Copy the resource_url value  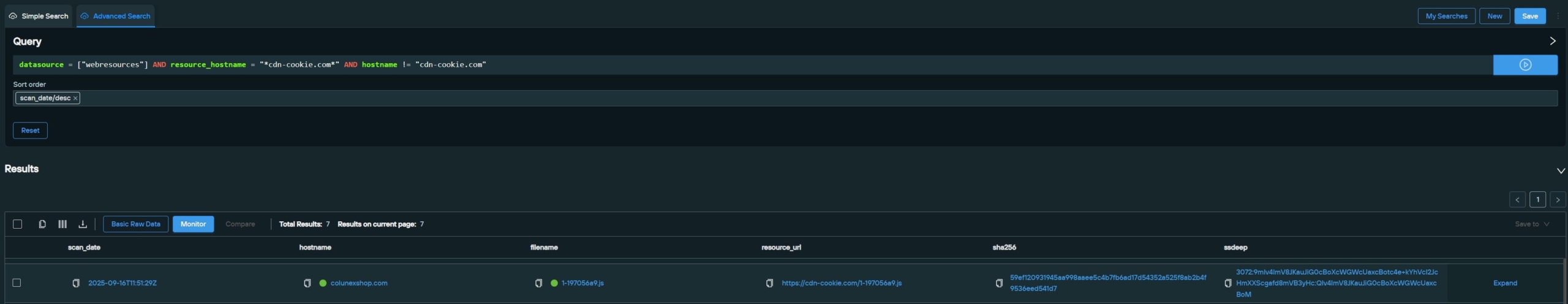click(x=769, y=283)
